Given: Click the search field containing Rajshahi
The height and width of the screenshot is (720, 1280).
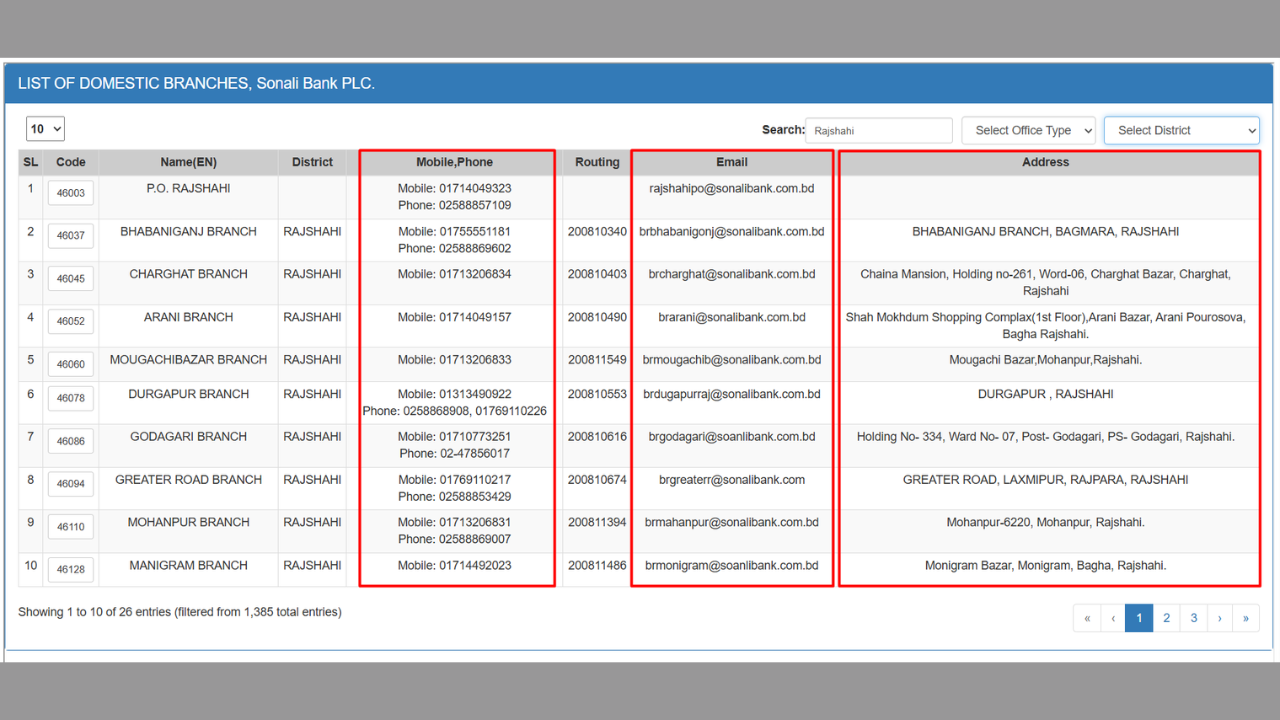Looking at the screenshot, I should tap(878, 130).
